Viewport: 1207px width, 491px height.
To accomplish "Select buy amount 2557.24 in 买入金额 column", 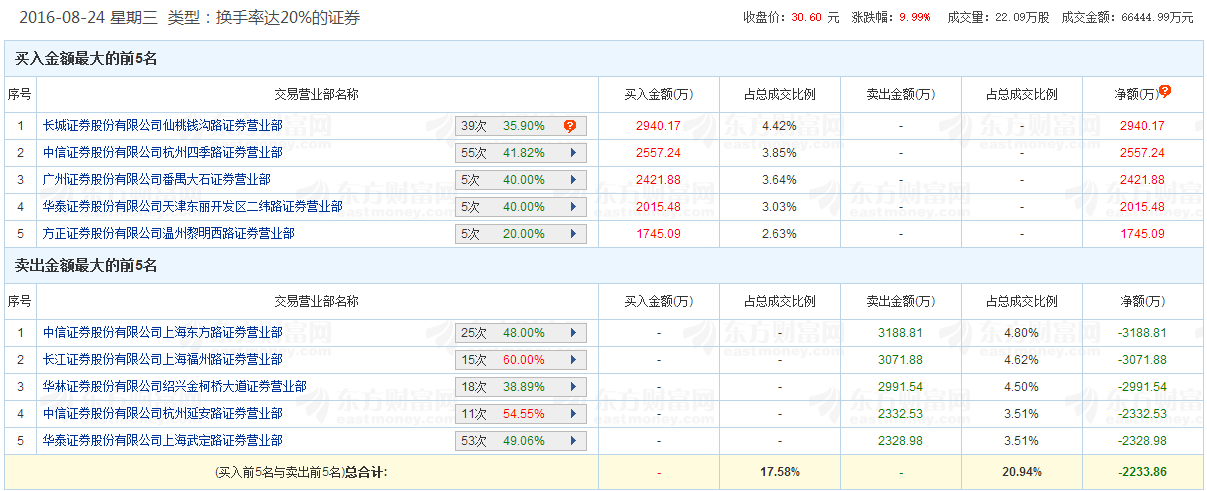I will [x=658, y=153].
